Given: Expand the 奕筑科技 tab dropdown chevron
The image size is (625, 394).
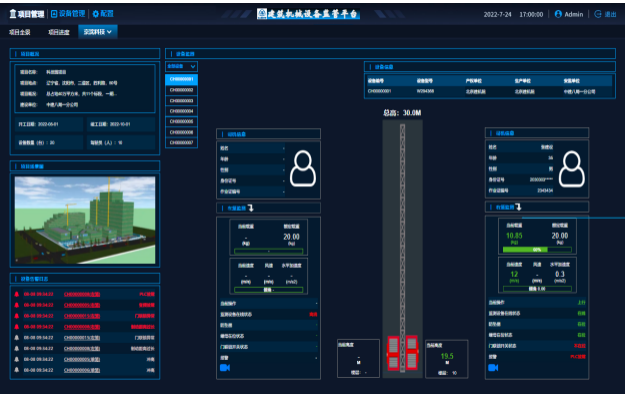Looking at the screenshot, I should 109,32.
